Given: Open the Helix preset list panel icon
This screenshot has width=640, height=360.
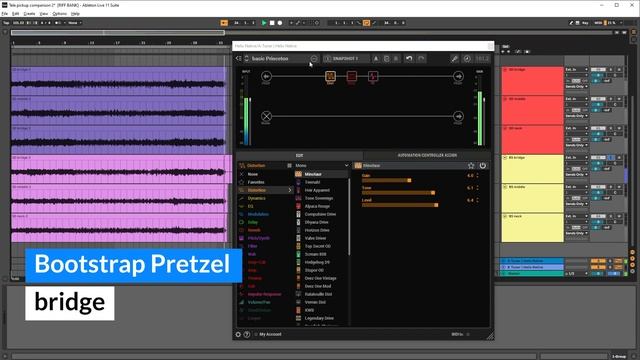Looking at the screenshot, I should [238, 58].
